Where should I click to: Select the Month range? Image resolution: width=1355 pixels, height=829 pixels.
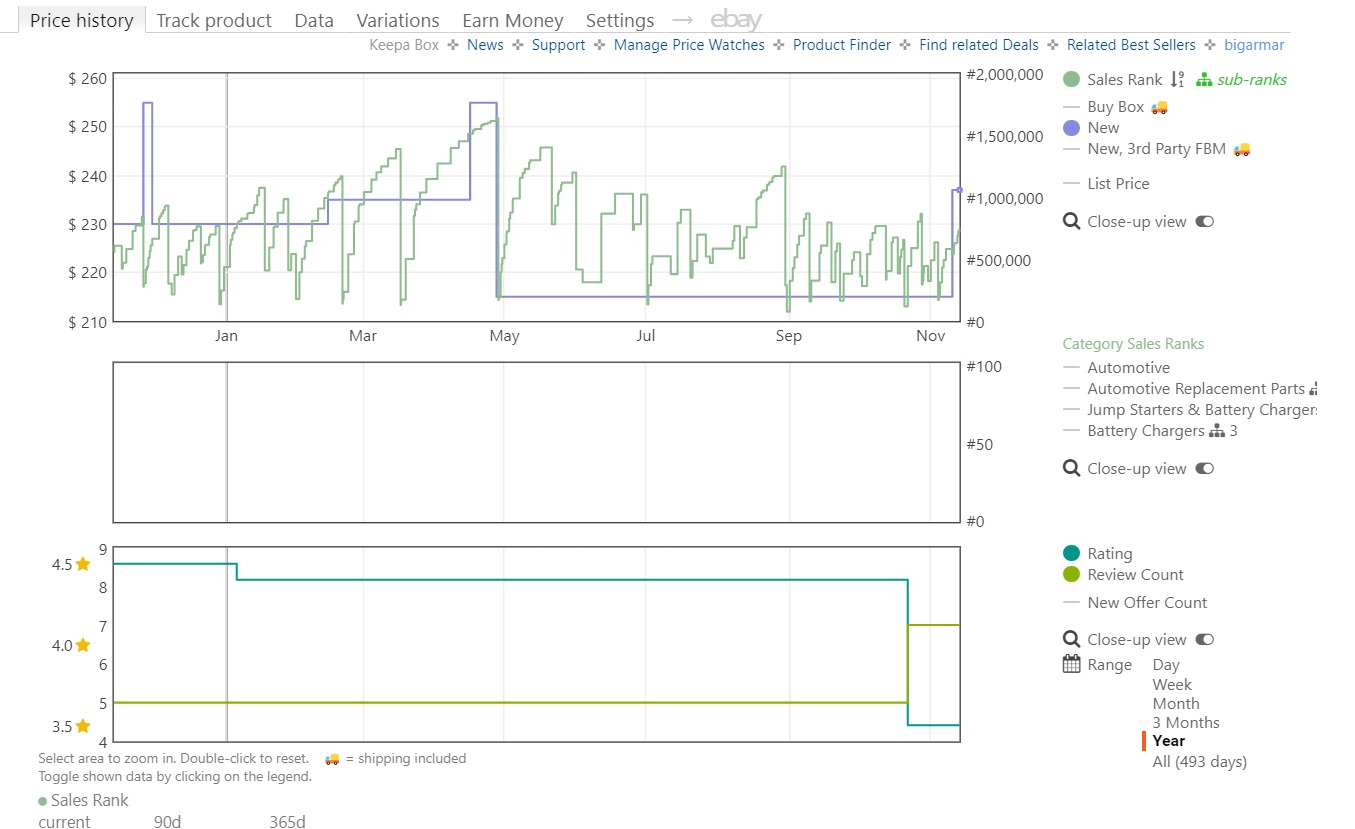coord(1176,704)
